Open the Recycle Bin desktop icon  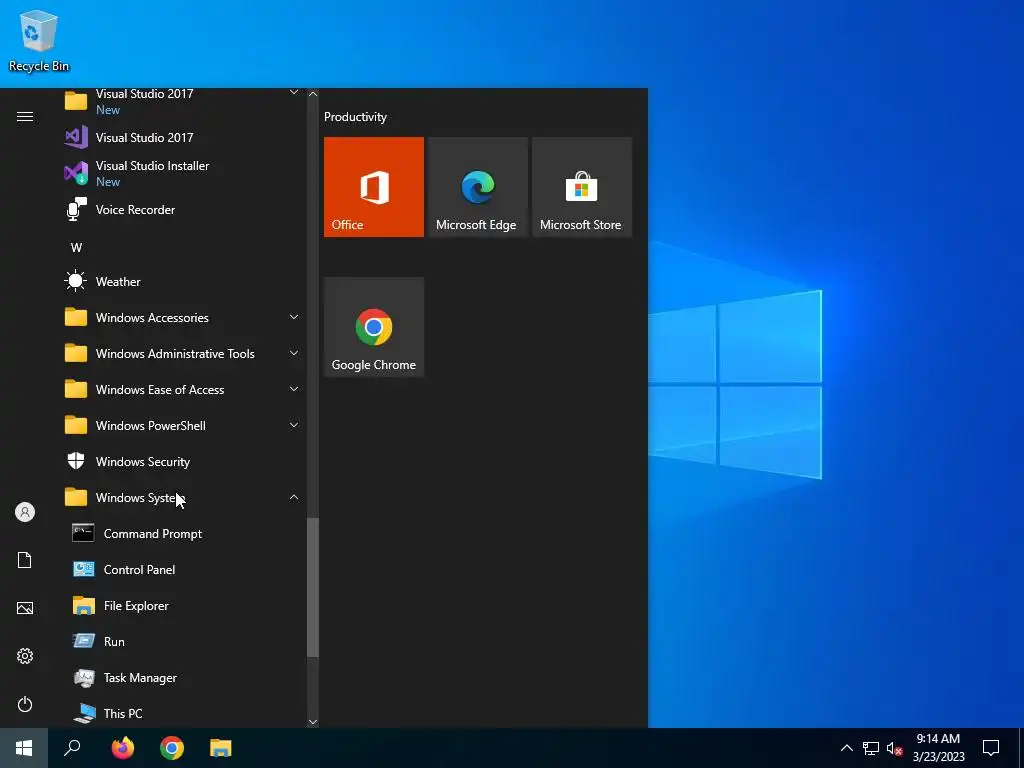click(39, 40)
